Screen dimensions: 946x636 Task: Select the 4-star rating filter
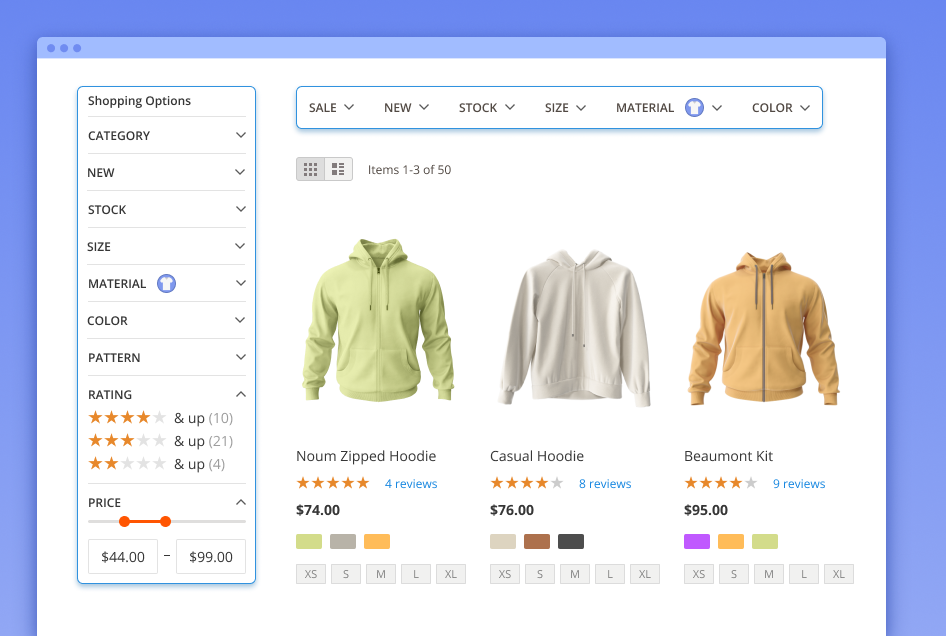pyautogui.click(x=128, y=417)
